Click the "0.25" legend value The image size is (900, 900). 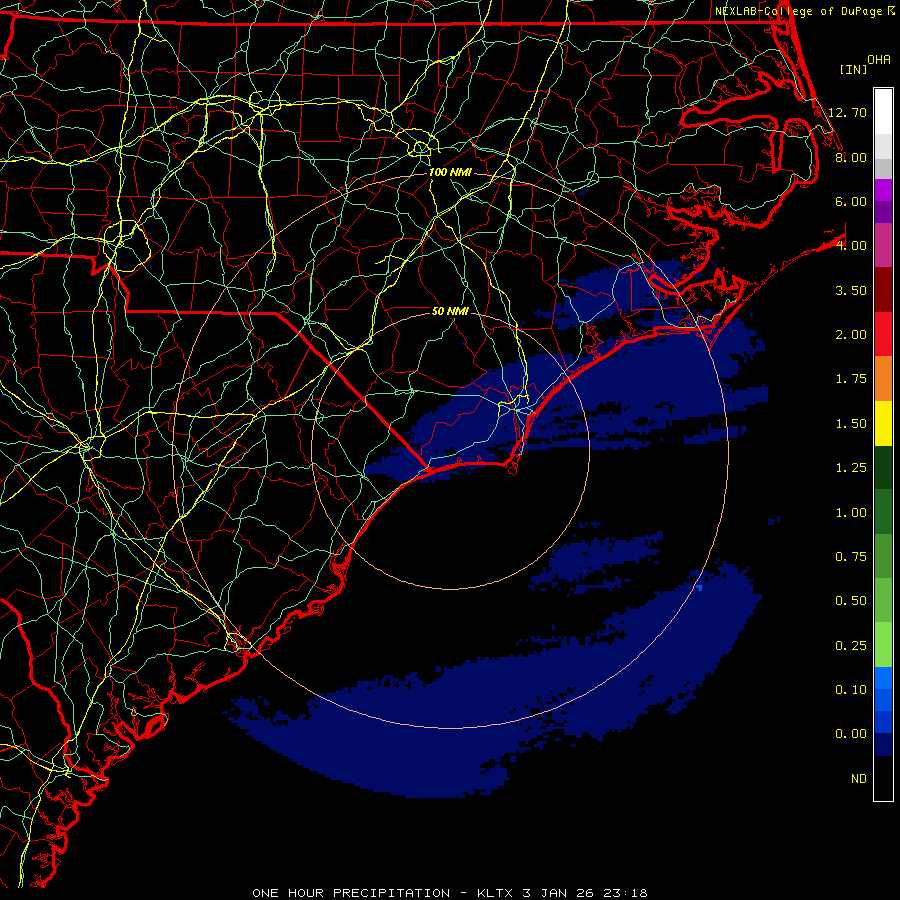pyautogui.click(x=851, y=646)
